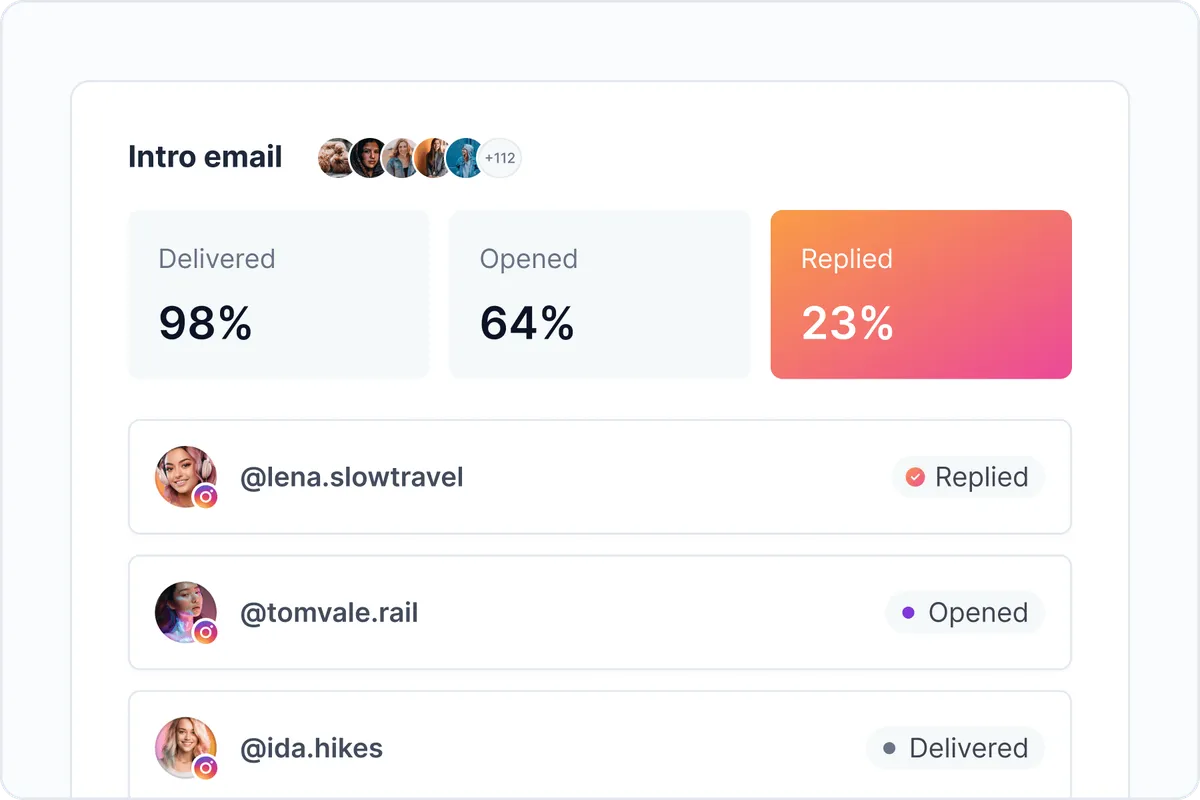Viewport: 1200px width, 800px height.
Task: Click the Instagram badge on tomvale.rail avatar
Action: click(x=205, y=631)
